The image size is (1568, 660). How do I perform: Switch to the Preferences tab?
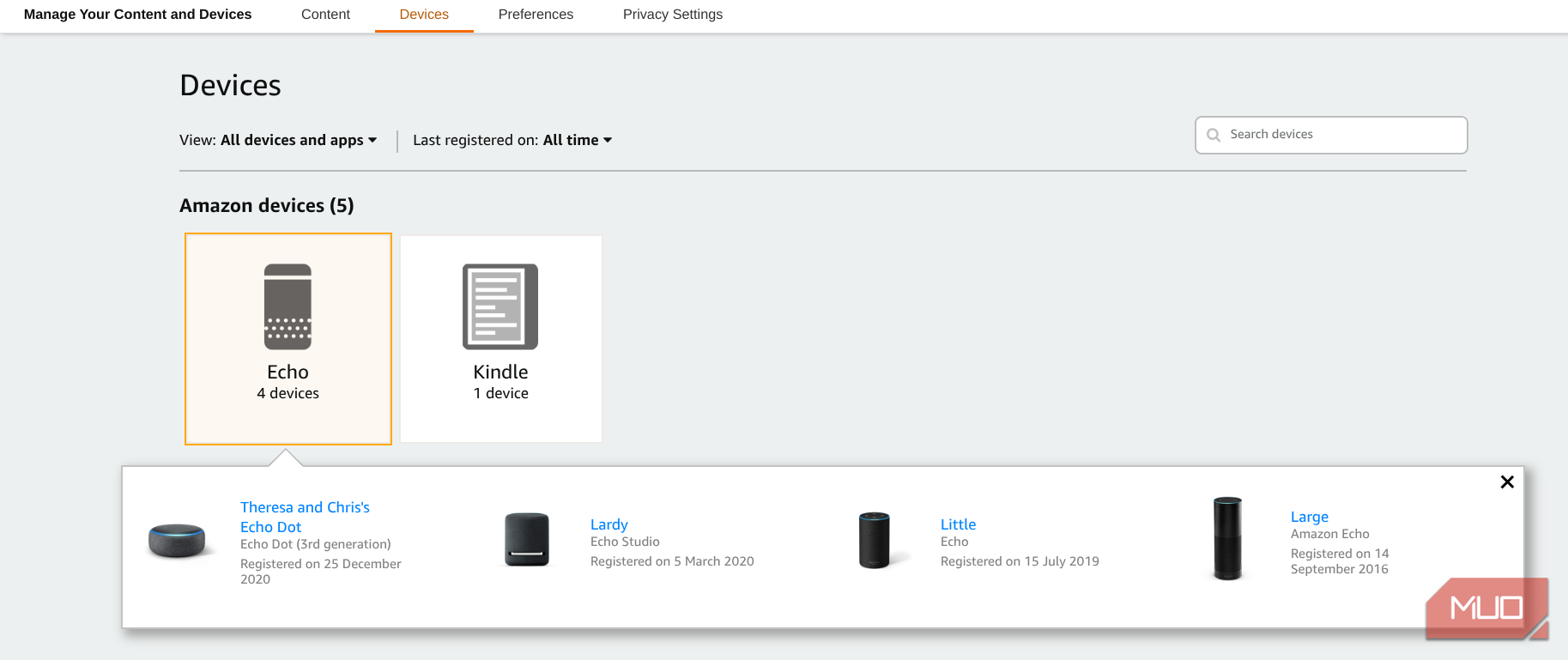[x=536, y=15]
